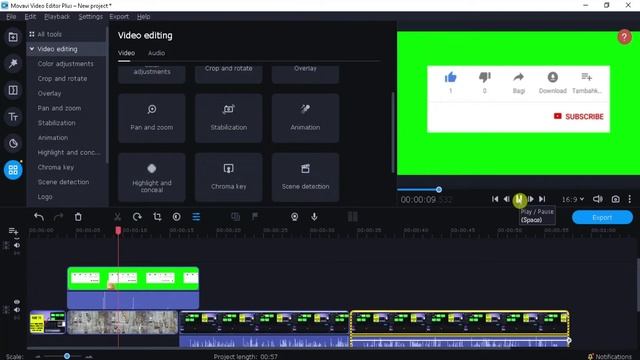Open the Edit menu
The height and width of the screenshot is (360, 640).
coord(30,16)
